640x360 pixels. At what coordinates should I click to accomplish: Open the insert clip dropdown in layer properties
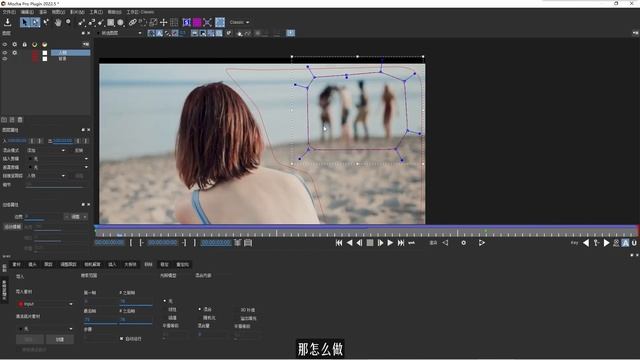(58, 159)
